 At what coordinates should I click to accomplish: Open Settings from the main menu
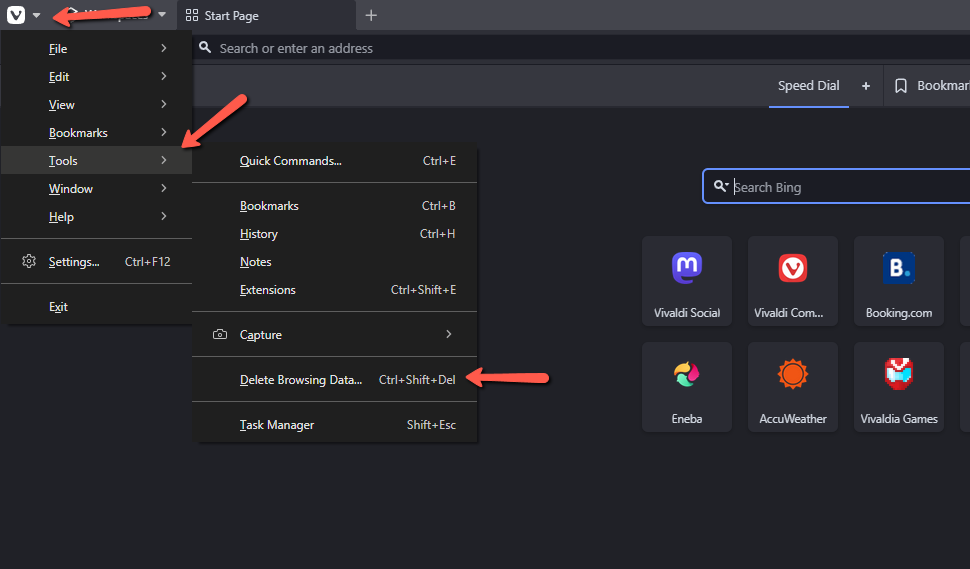coord(97,262)
